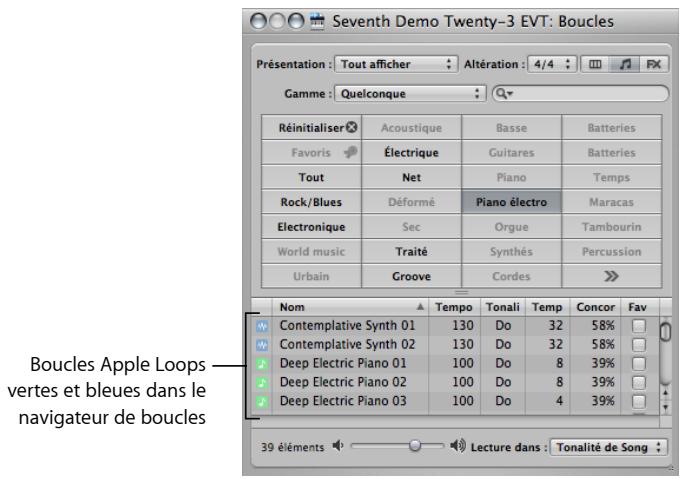Select the FX sound effects view
Viewport: 687px width, 479px height.
(654, 64)
